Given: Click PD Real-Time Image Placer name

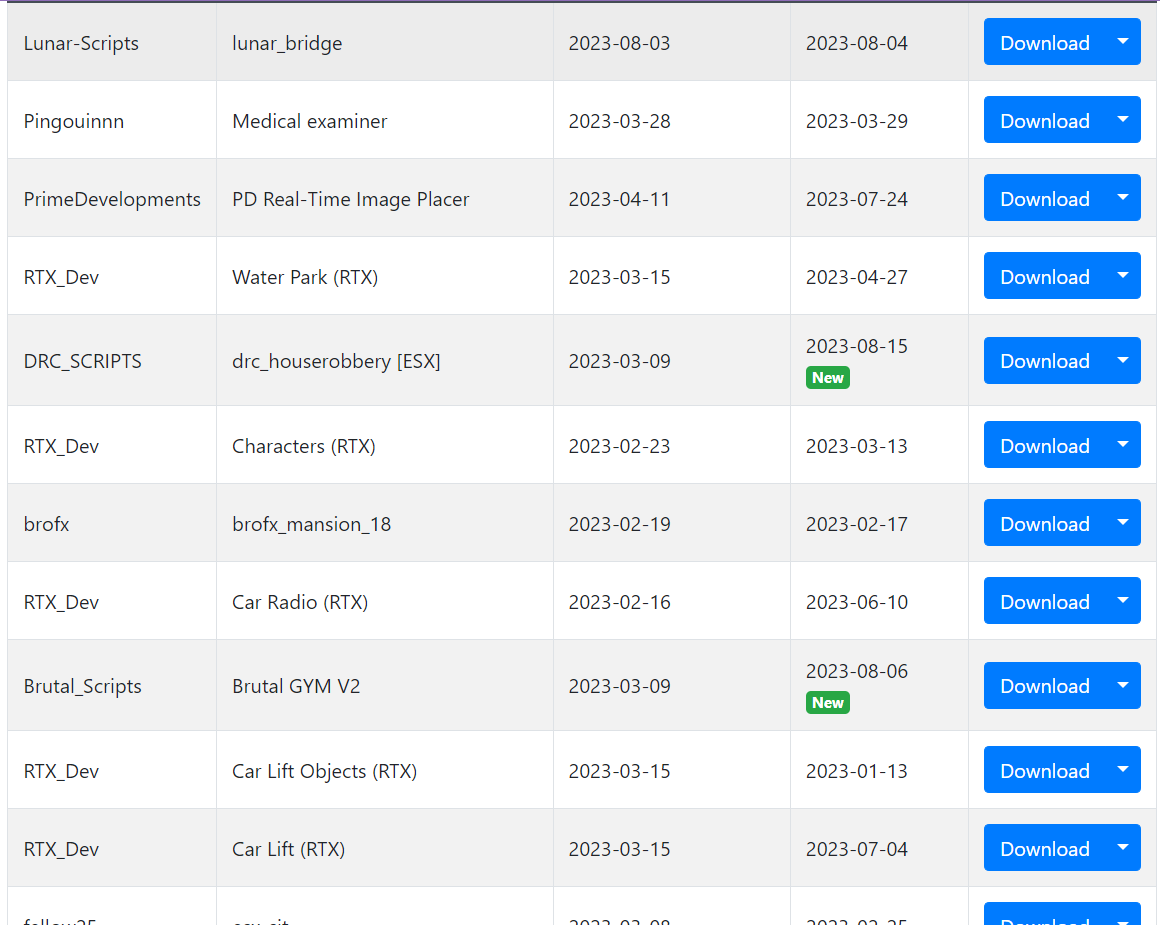Looking at the screenshot, I should click(x=351, y=199).
